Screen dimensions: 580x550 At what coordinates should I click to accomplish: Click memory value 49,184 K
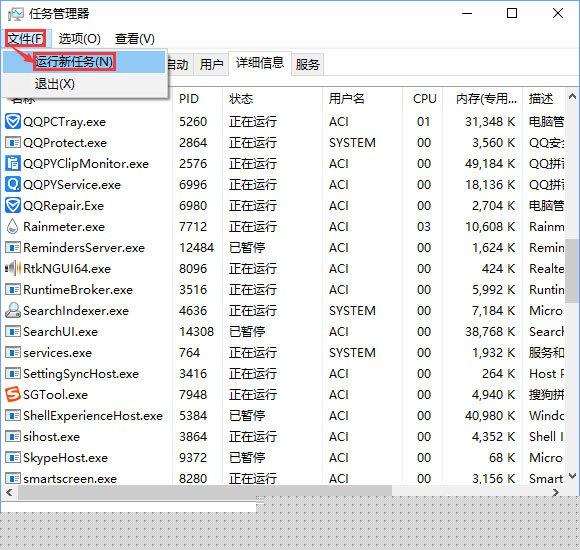(490, 163)
